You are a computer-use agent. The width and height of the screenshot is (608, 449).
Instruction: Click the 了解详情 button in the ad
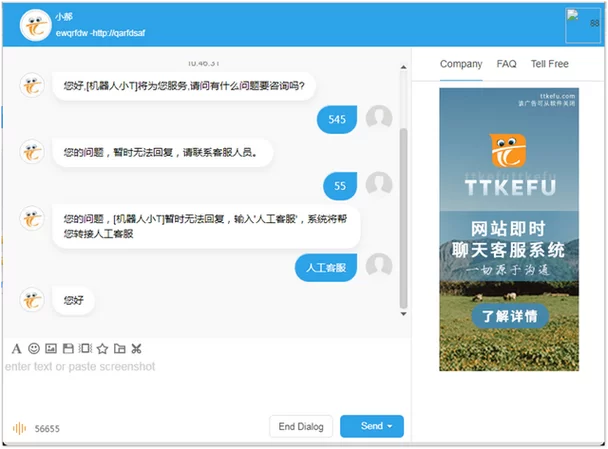510,316
